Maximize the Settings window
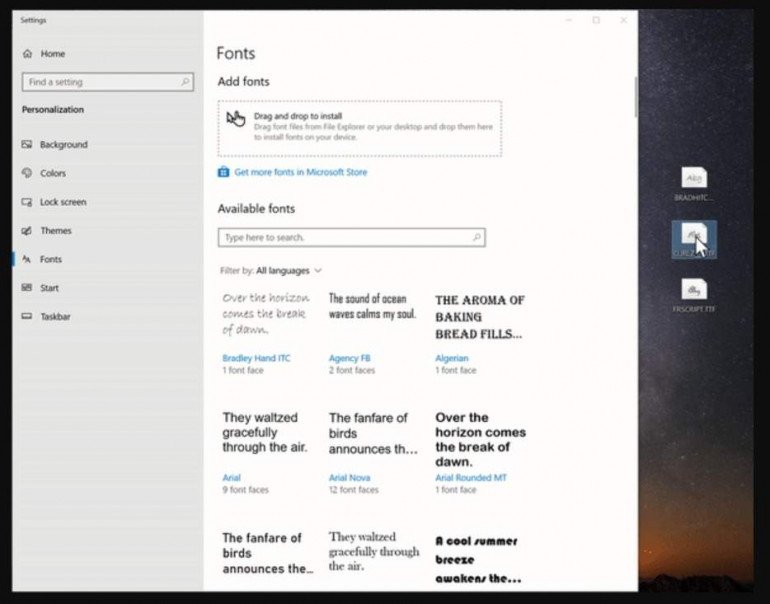The width and height of the screenshot is (770, 604). point(596,20)
